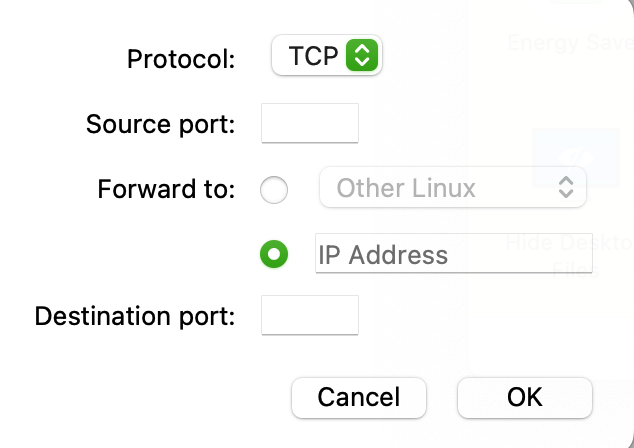Click the Destination port input field
This screenshot has width=634, height=448.
(309, 316)
